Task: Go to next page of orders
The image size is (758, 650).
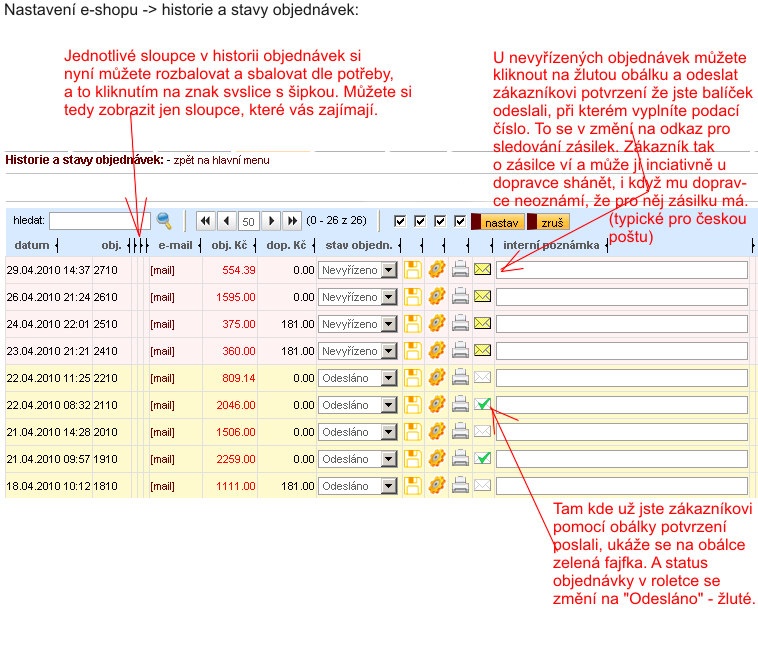Action: pos(271,221)
